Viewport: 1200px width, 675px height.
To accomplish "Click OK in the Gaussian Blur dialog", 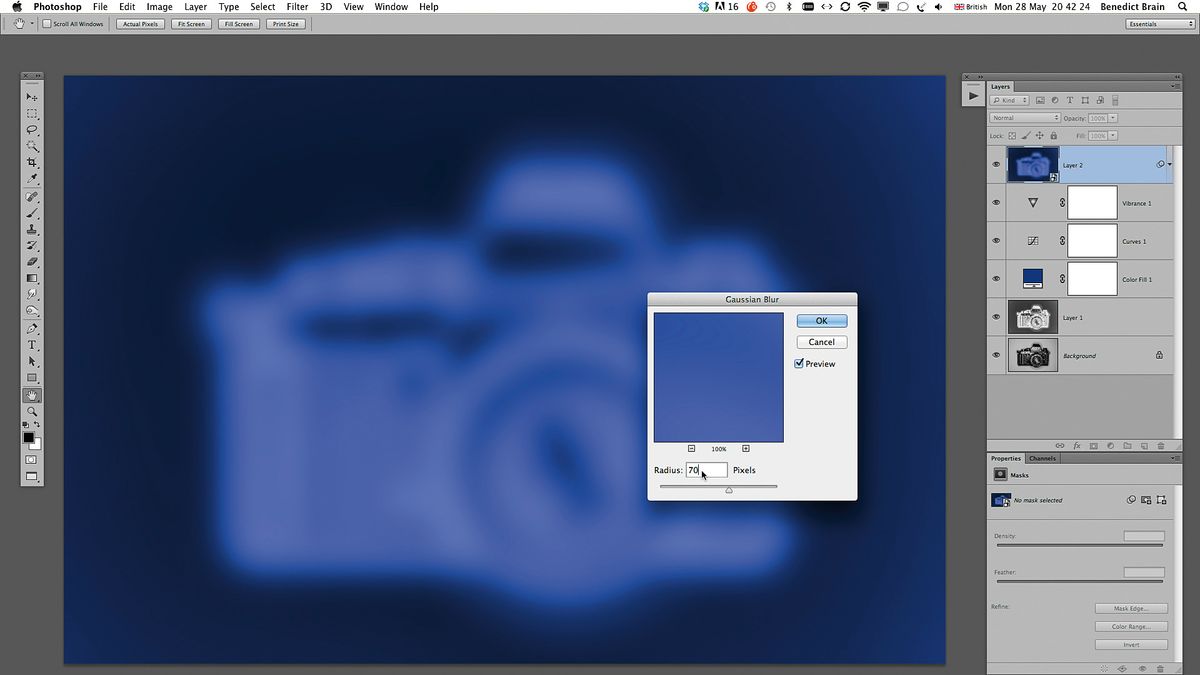I will click(x=821, y=320).
